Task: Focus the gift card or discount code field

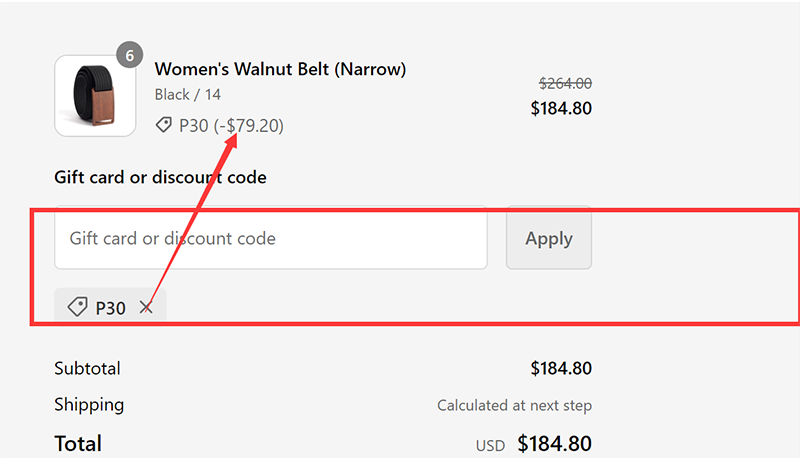Action: [x=270, y=239]
